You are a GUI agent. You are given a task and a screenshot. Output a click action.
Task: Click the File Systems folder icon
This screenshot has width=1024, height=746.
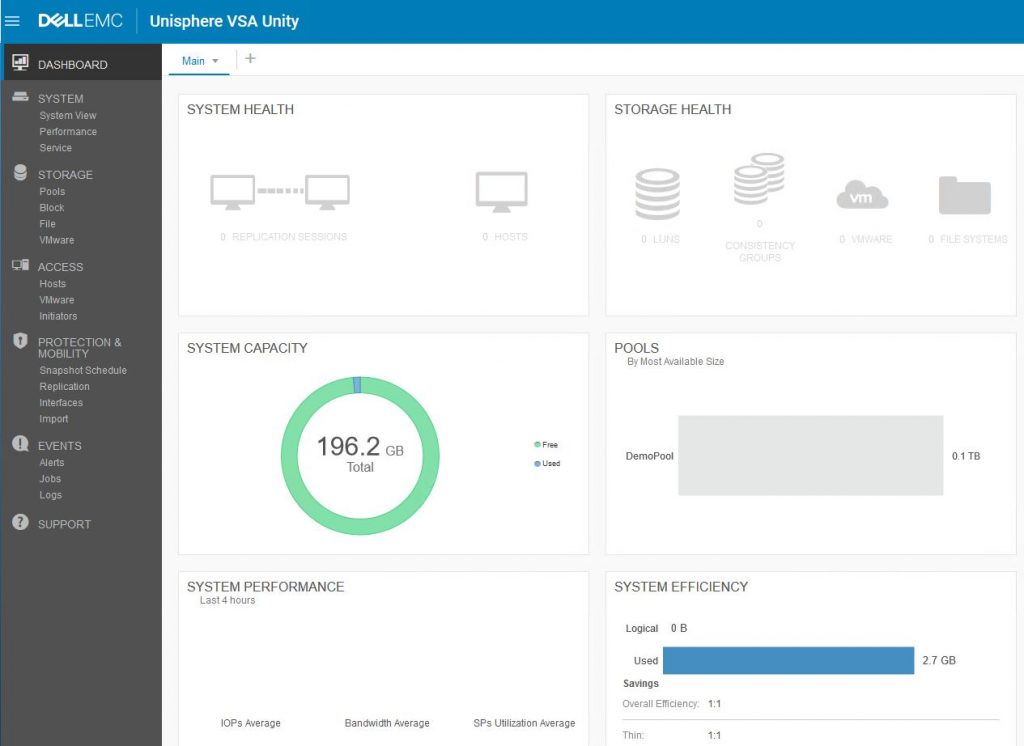[965, 195]
